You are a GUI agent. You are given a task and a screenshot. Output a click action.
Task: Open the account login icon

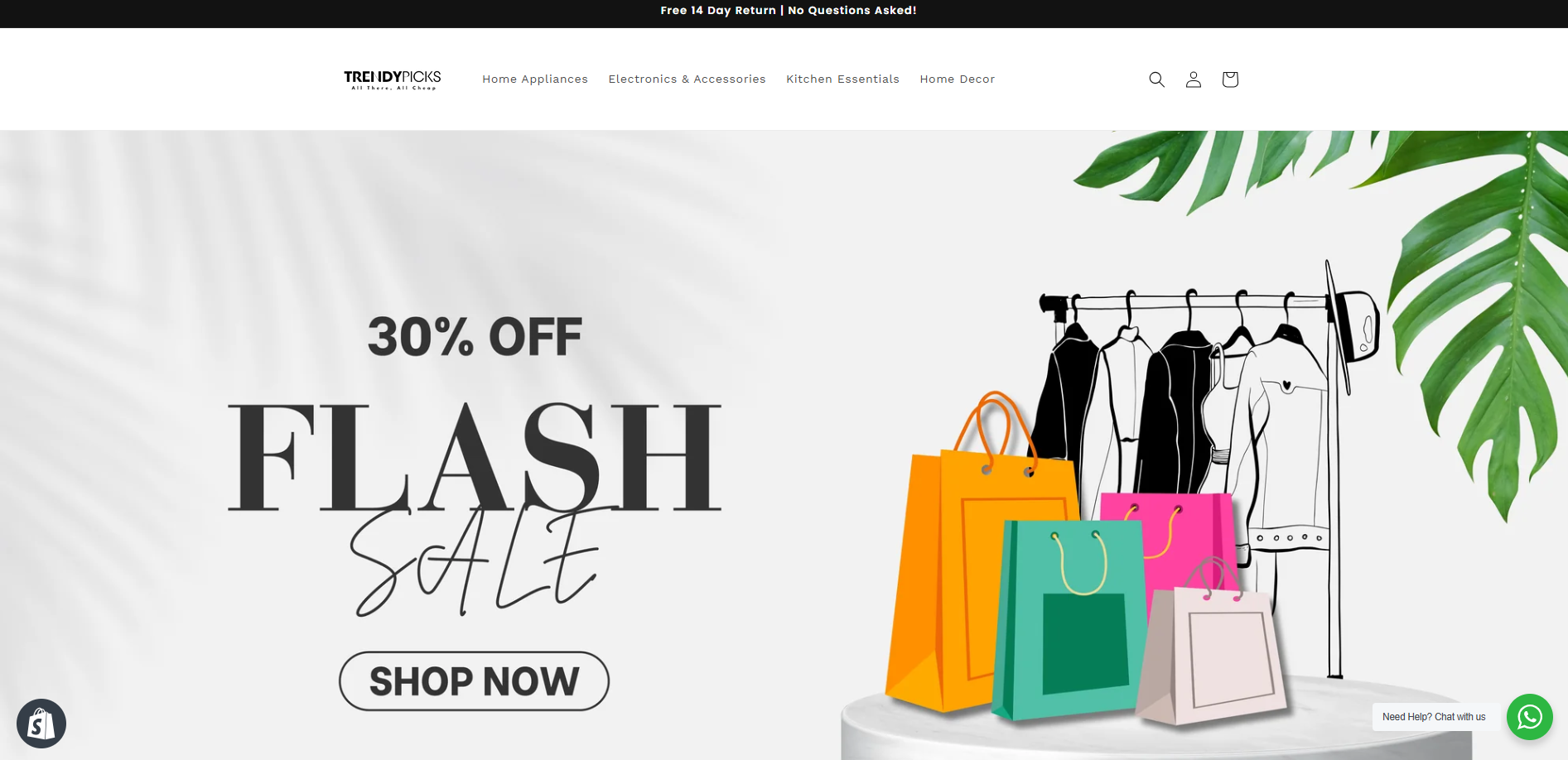coord(1193,79)
